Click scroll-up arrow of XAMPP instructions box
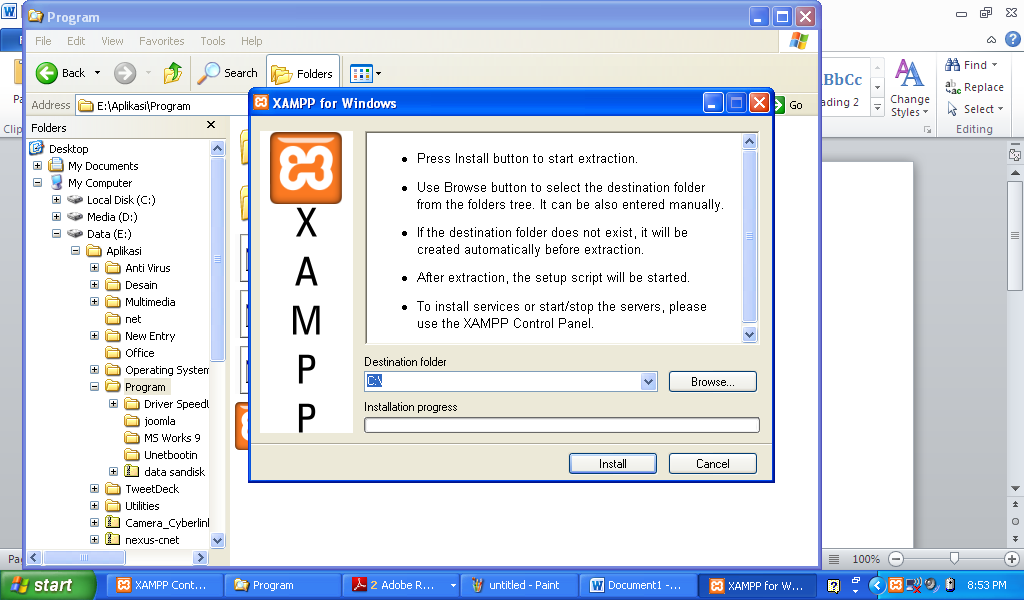The width and height of the screenshot is (1024, 600). pyautogui.click(x=750, y=141)
